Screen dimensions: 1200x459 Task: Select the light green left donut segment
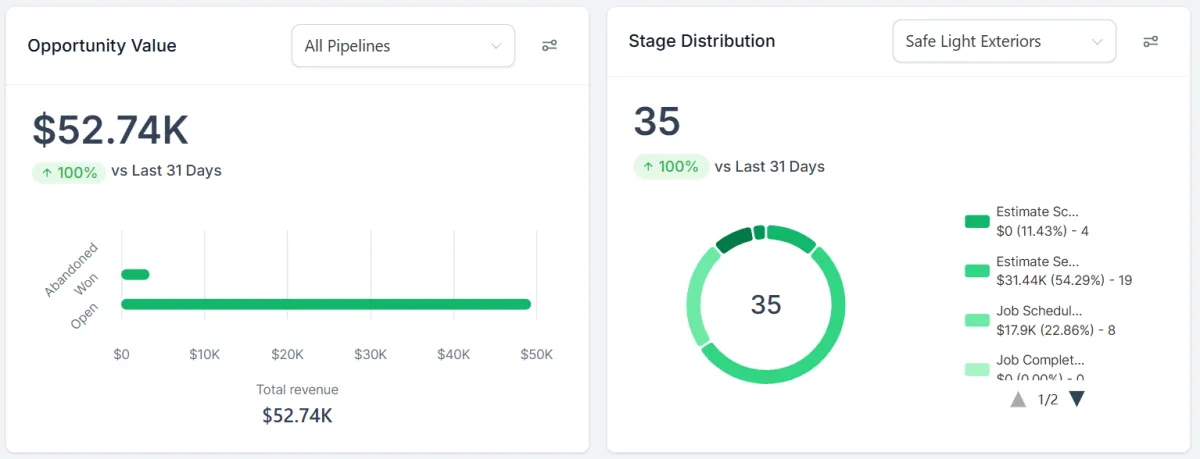click(x=696, y=300)
